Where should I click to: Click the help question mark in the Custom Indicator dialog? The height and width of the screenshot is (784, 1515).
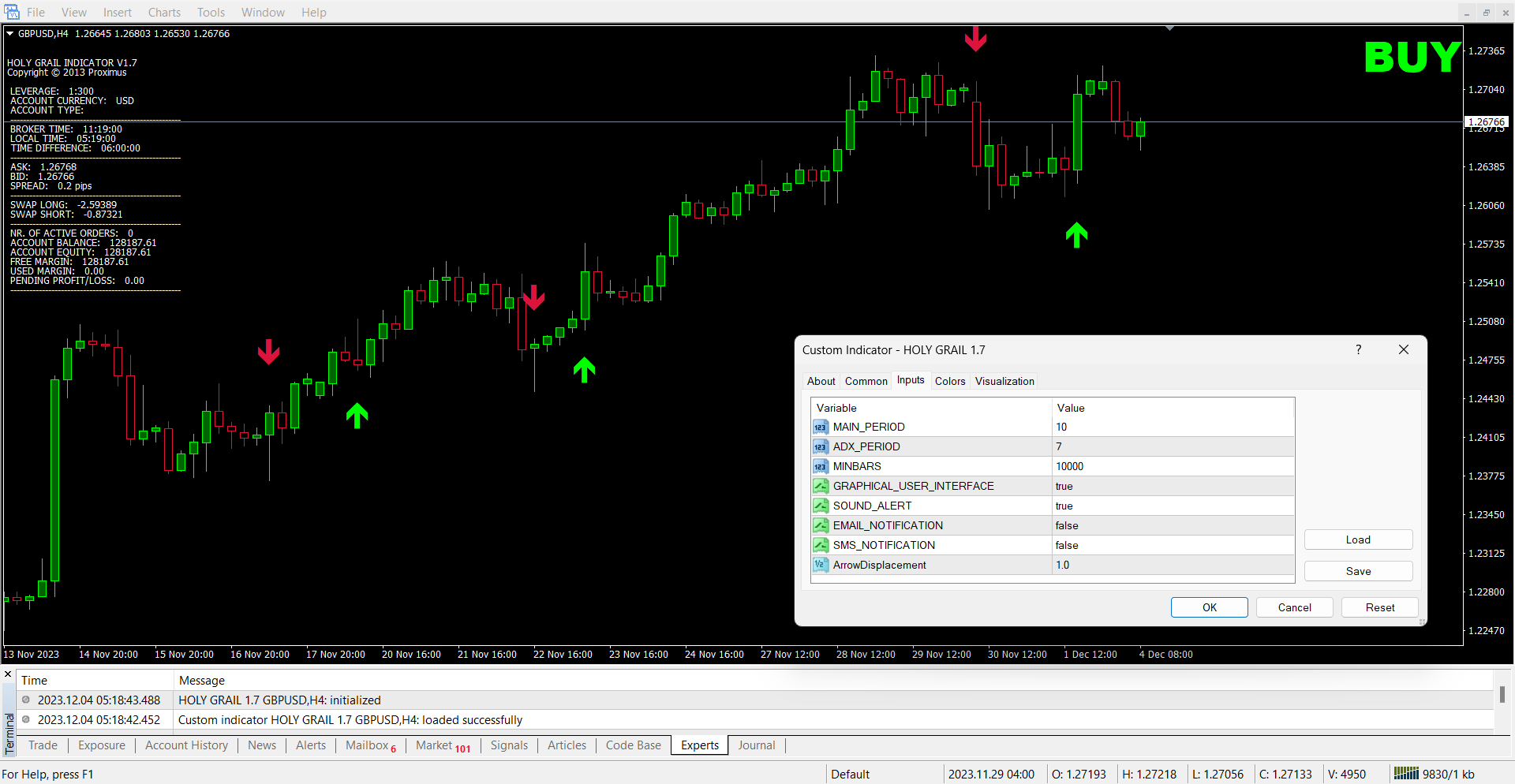[1358, 349]
